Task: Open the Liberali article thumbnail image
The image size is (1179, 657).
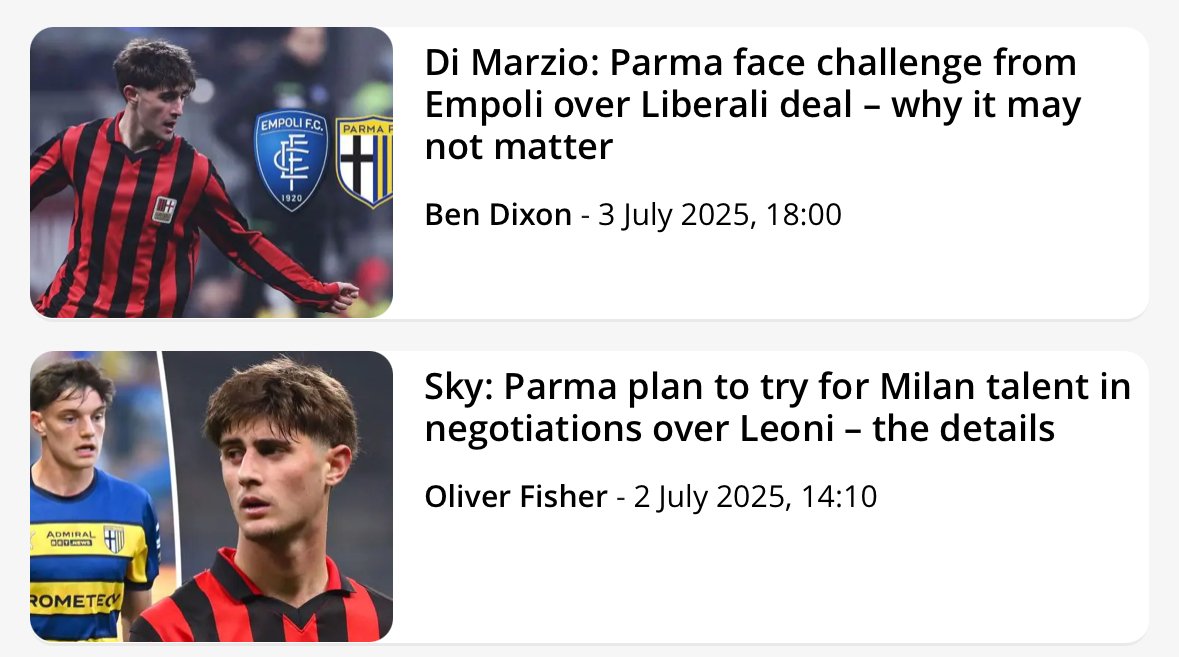Action: [x=211, y=172]
